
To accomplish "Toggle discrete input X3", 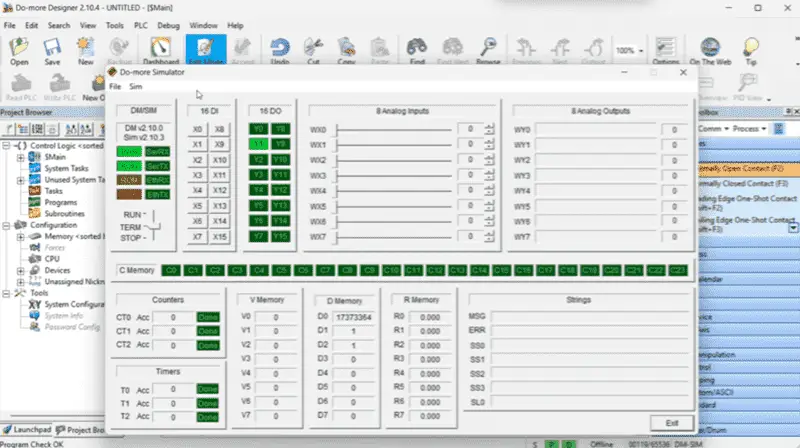I will click(x=197, y=175).
